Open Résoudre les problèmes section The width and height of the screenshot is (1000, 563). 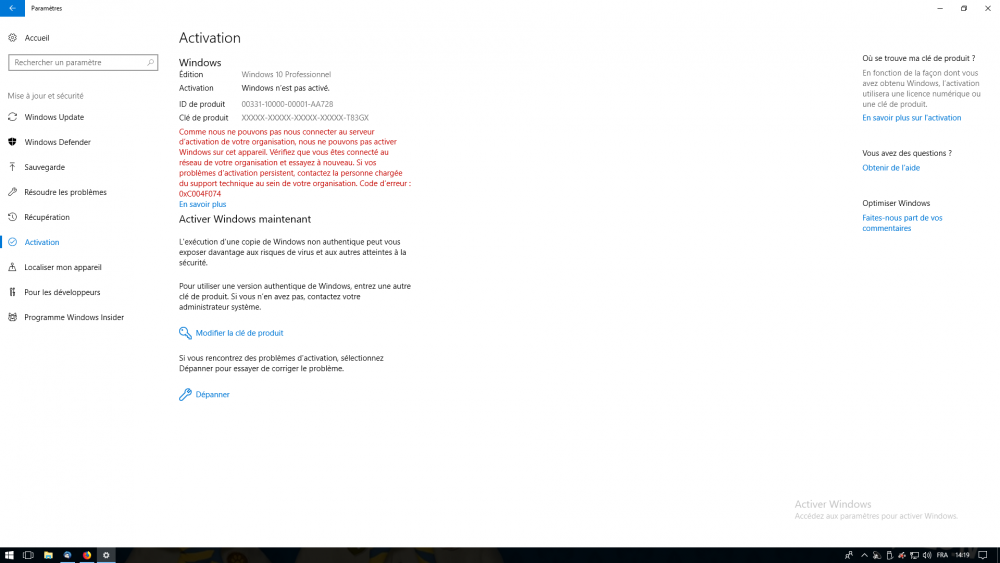point(66,192)
